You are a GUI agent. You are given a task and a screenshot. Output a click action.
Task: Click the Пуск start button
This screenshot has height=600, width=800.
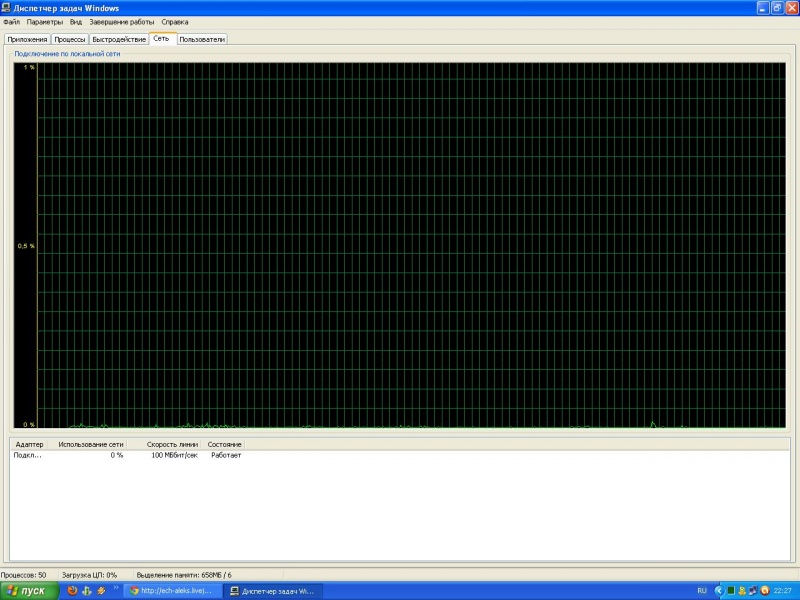pos(27,591)
